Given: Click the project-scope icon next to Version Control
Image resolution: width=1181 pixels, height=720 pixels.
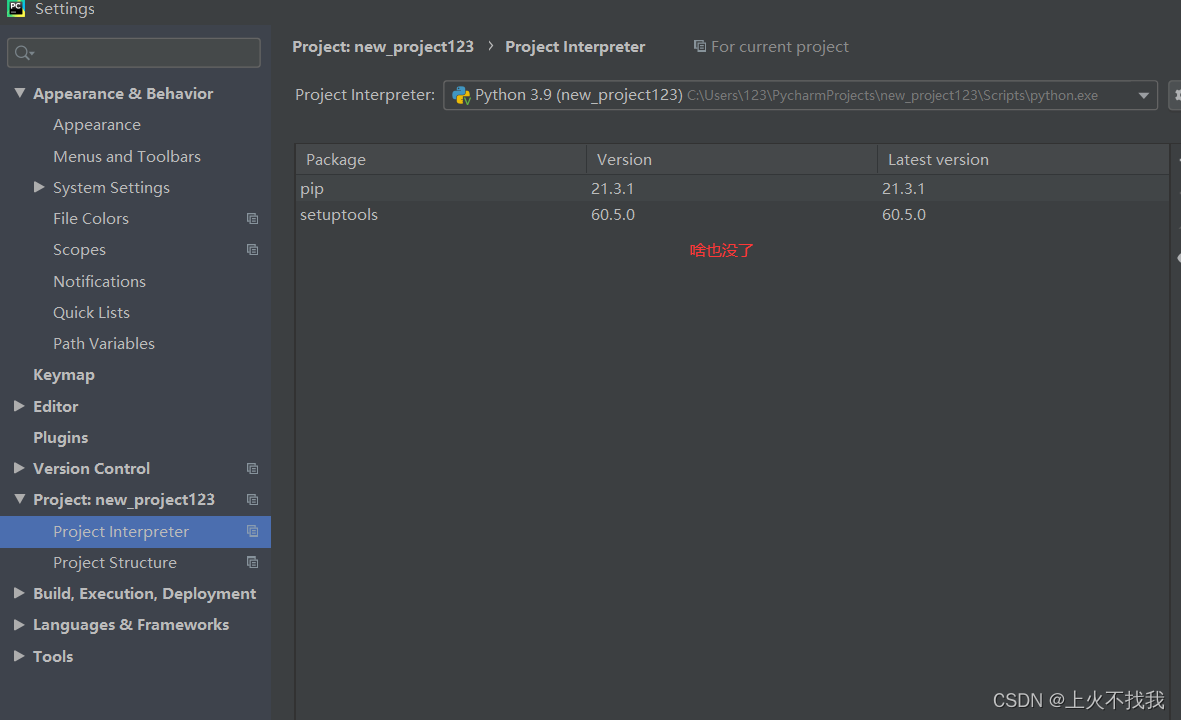Looking at the screenshot, I should pyautogui.click(x=252, y=468).
